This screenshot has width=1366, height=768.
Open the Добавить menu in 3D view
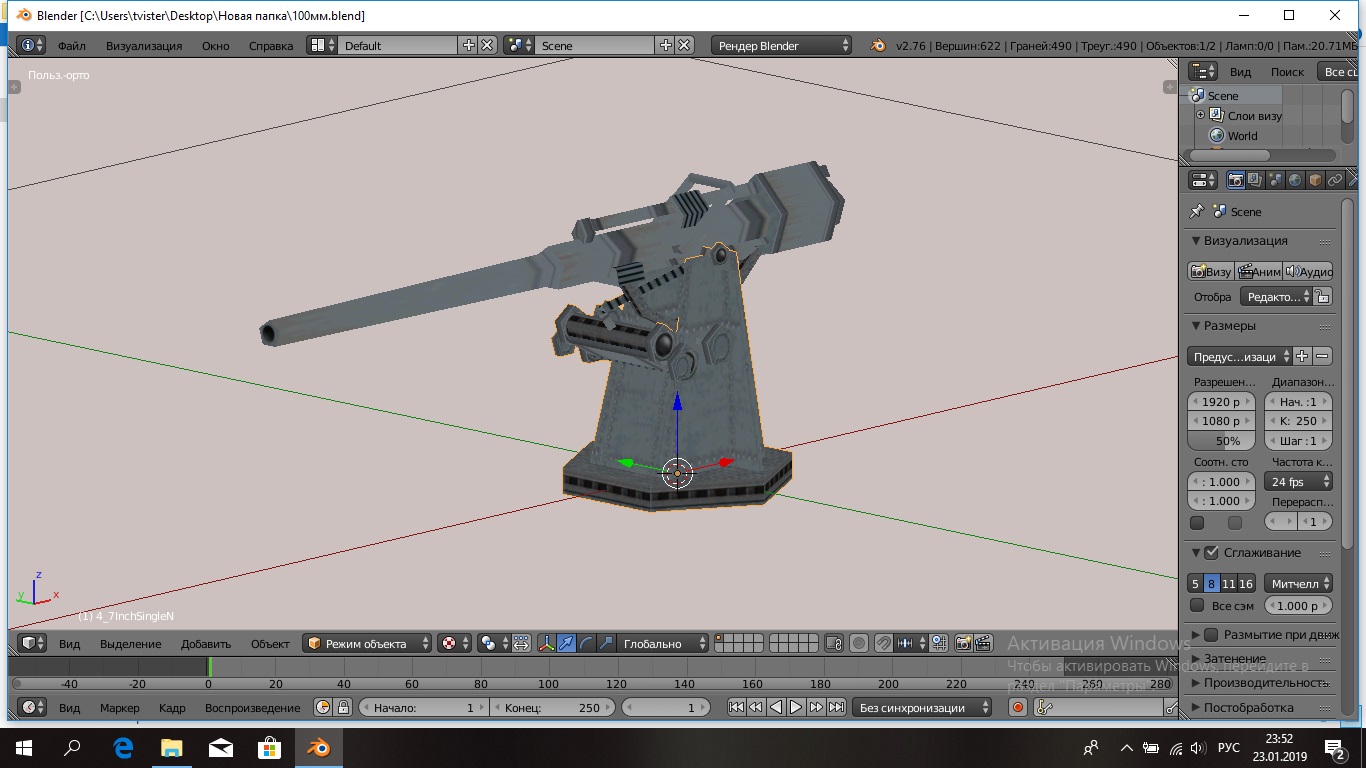(206, 644)
